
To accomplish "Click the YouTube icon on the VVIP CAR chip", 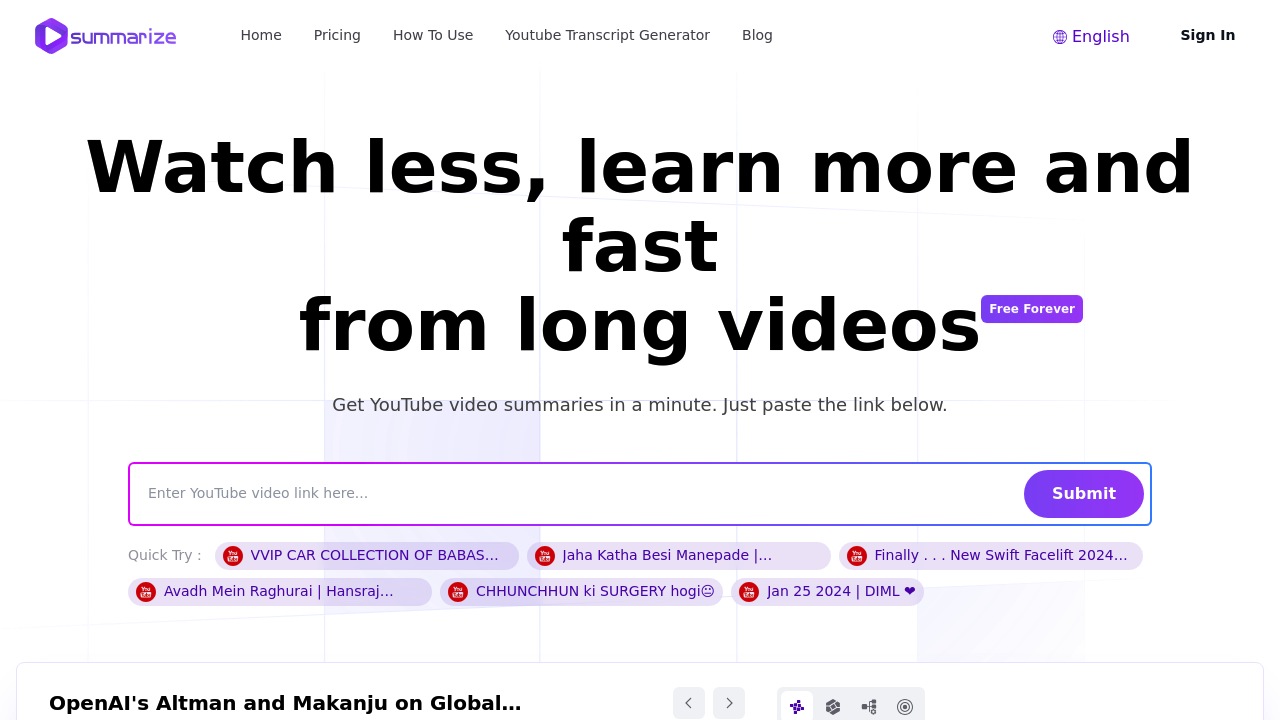I will [x=232, y=555].
